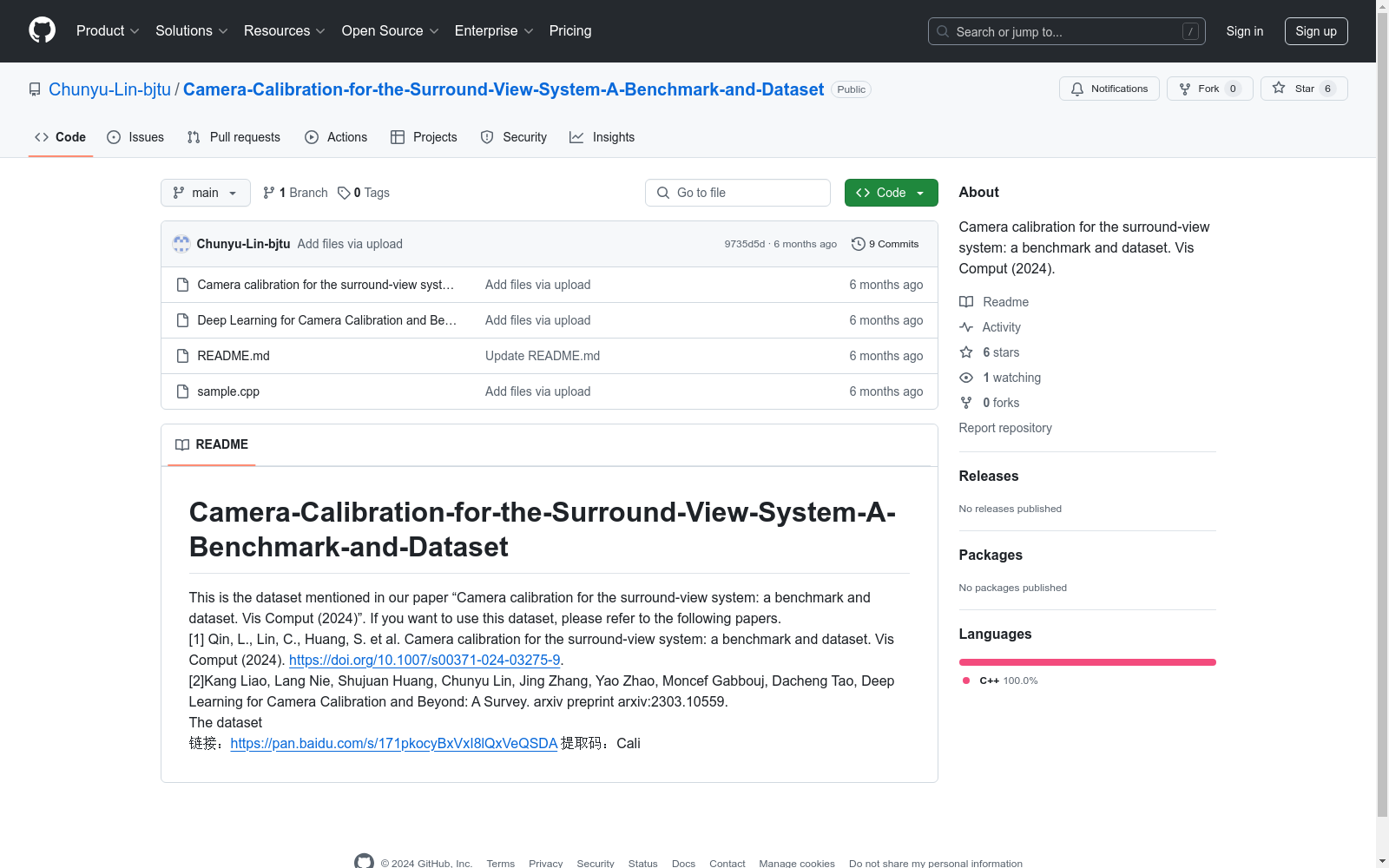Click the file icon of sample.cpp row
Viewport: 1389px width, 868px height.
click(182, 391)
